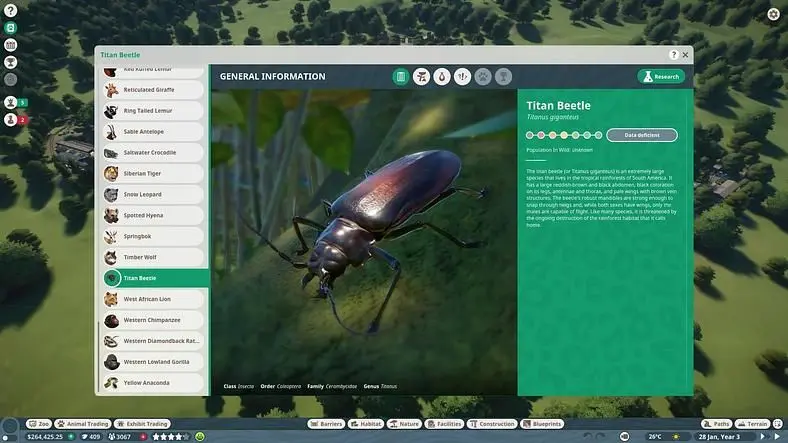Open the Habitat build menu
The image size is (788, 443).
point(366,424)
